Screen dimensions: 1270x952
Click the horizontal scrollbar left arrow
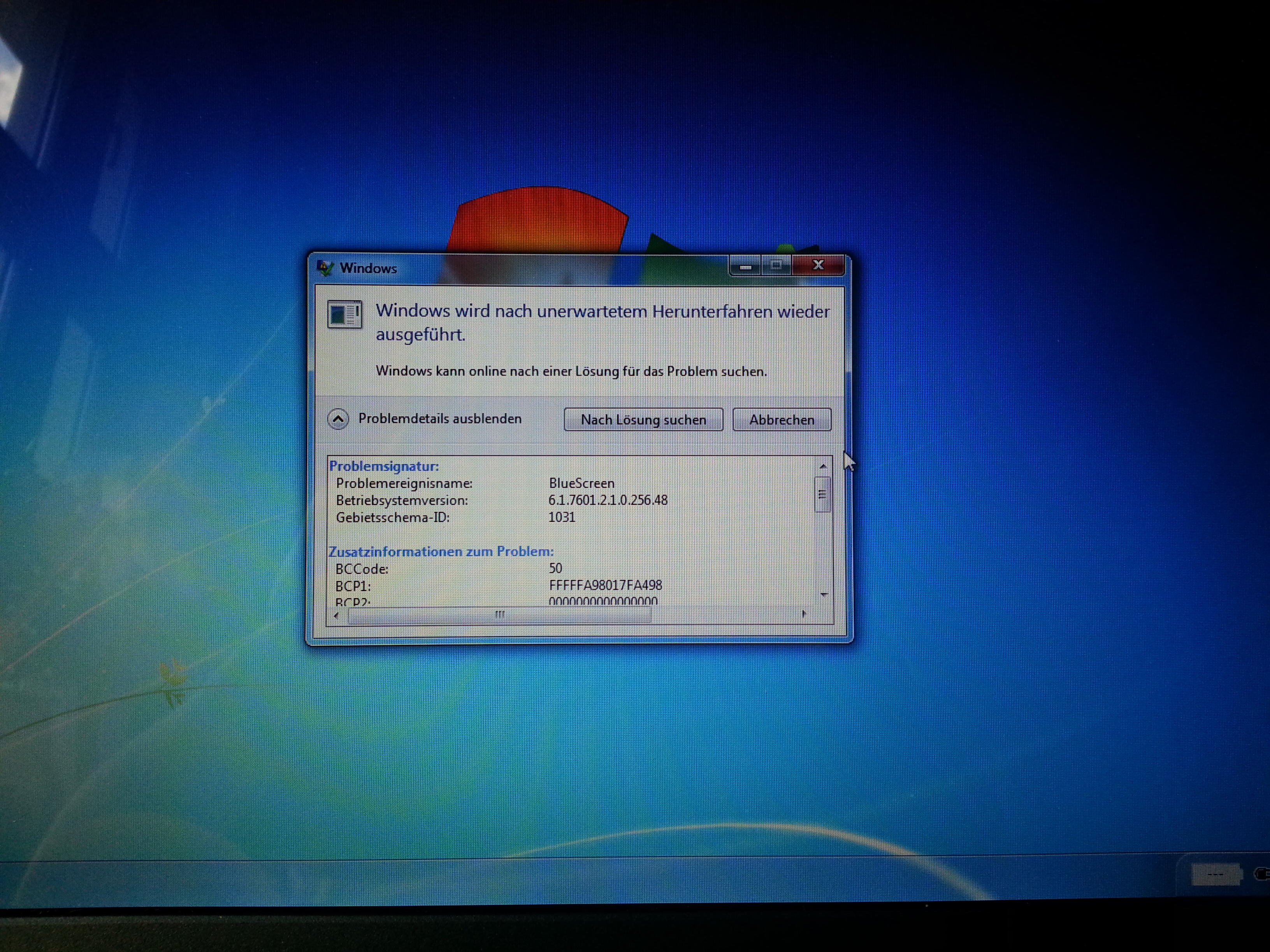(336, 615)
